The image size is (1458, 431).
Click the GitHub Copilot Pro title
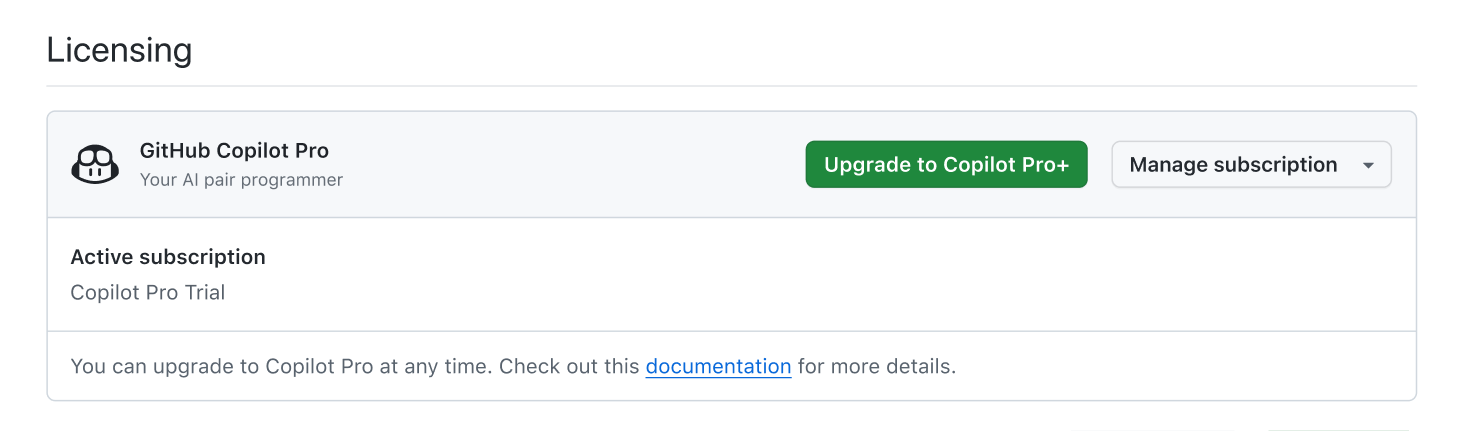[234, 151]
